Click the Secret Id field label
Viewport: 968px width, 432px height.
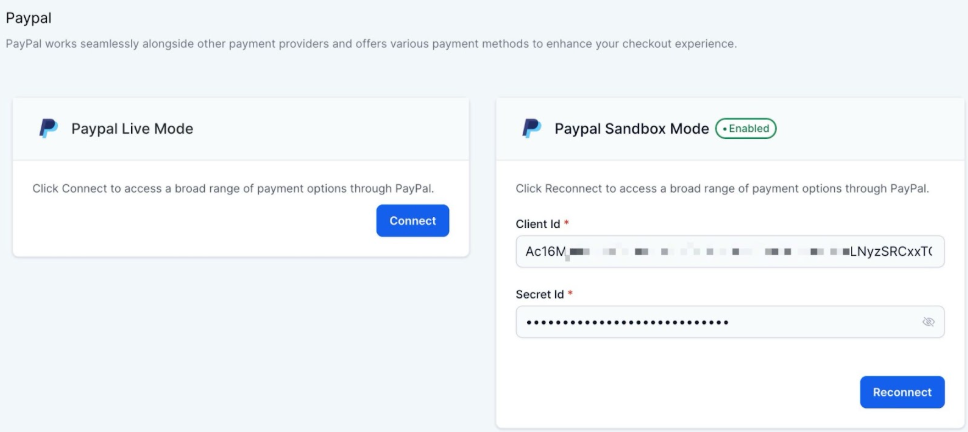541,294
